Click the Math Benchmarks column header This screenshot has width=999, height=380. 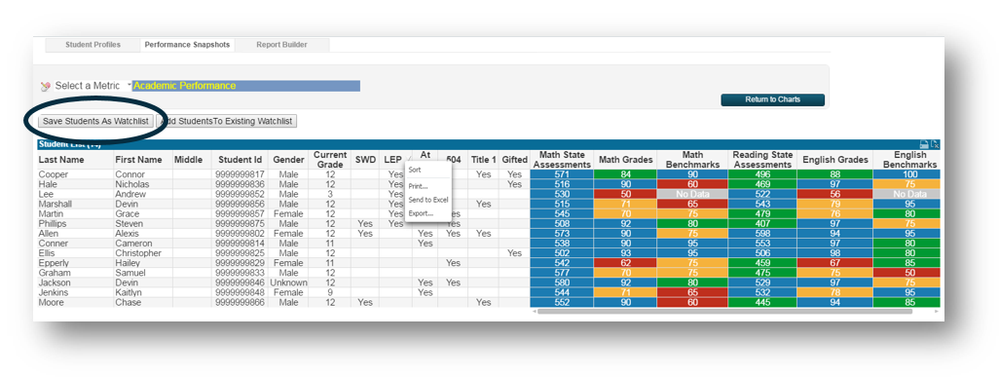[x=692, y=159]
